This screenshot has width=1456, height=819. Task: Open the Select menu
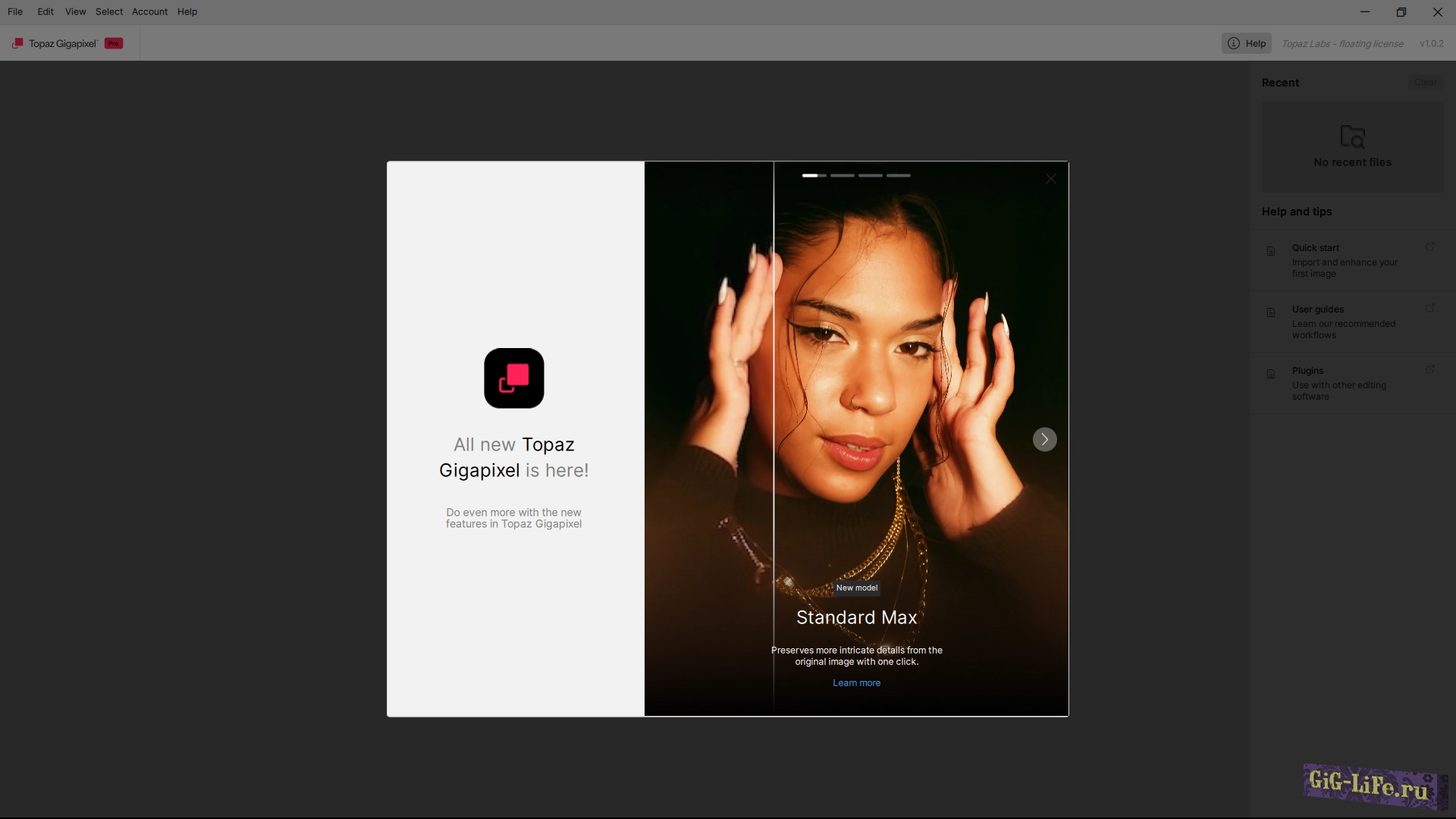point(109,11)
